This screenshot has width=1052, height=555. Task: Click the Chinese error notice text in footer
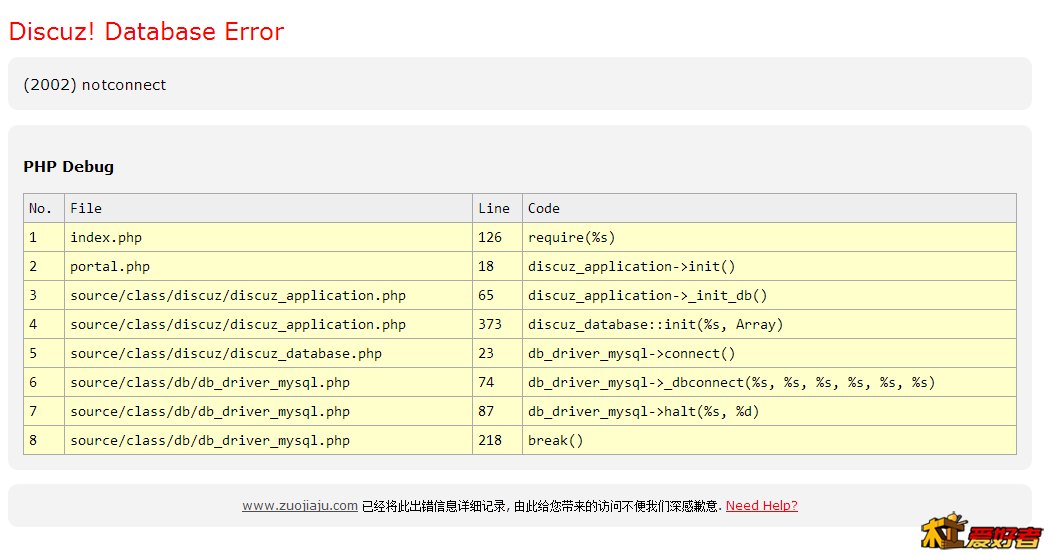541,506
